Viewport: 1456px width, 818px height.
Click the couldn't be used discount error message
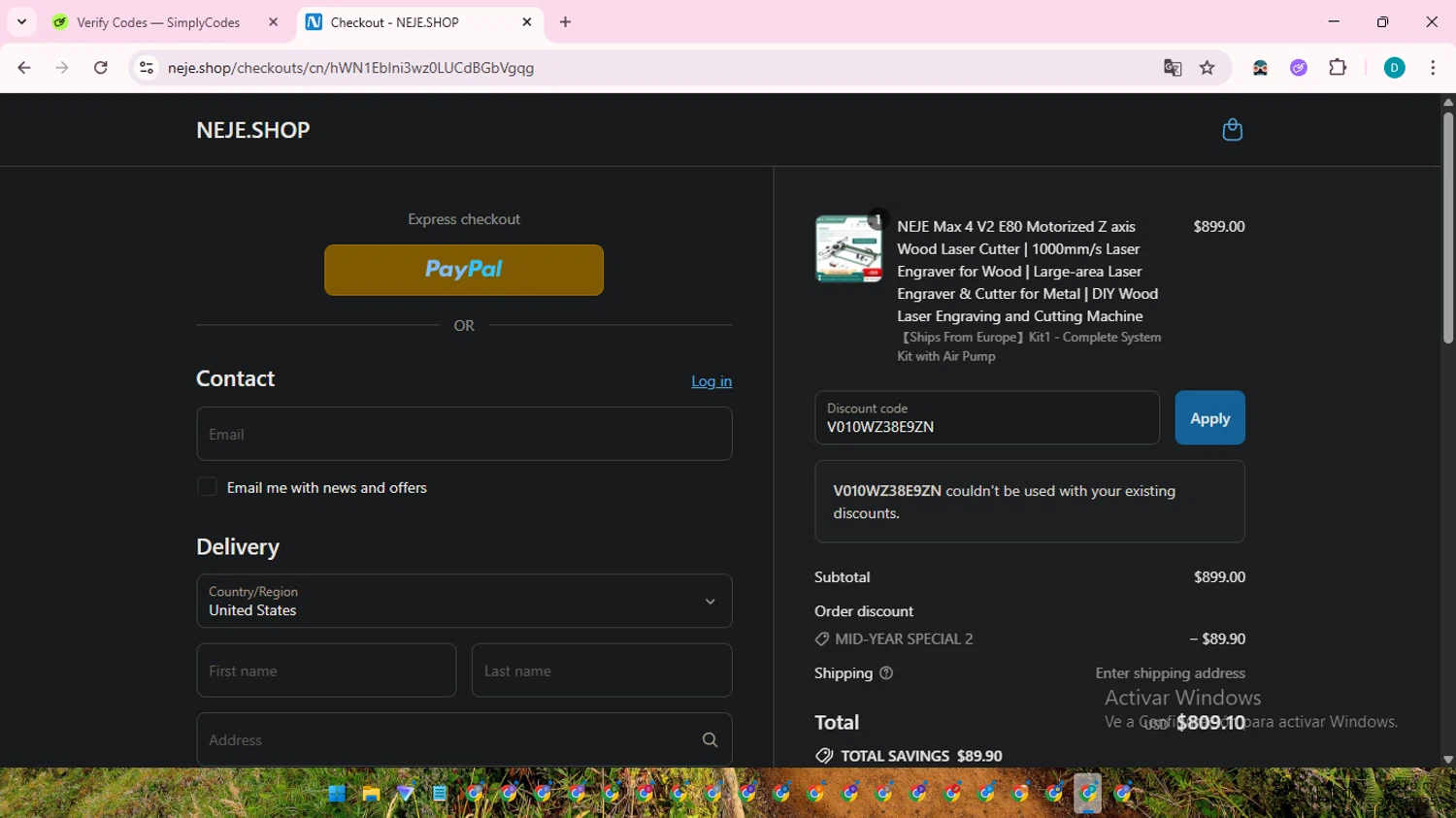click(x=1030, y=502)
